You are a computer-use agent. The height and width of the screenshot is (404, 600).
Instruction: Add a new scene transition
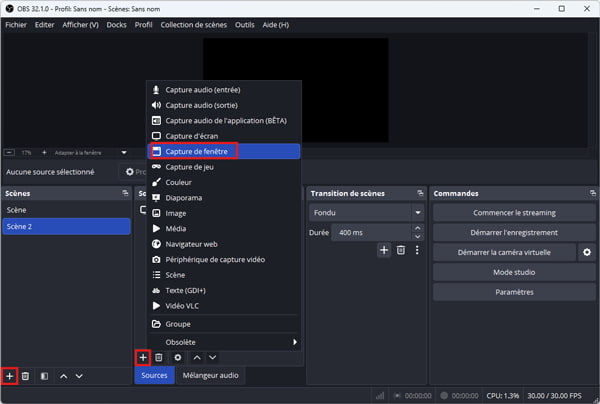(384, 250)
